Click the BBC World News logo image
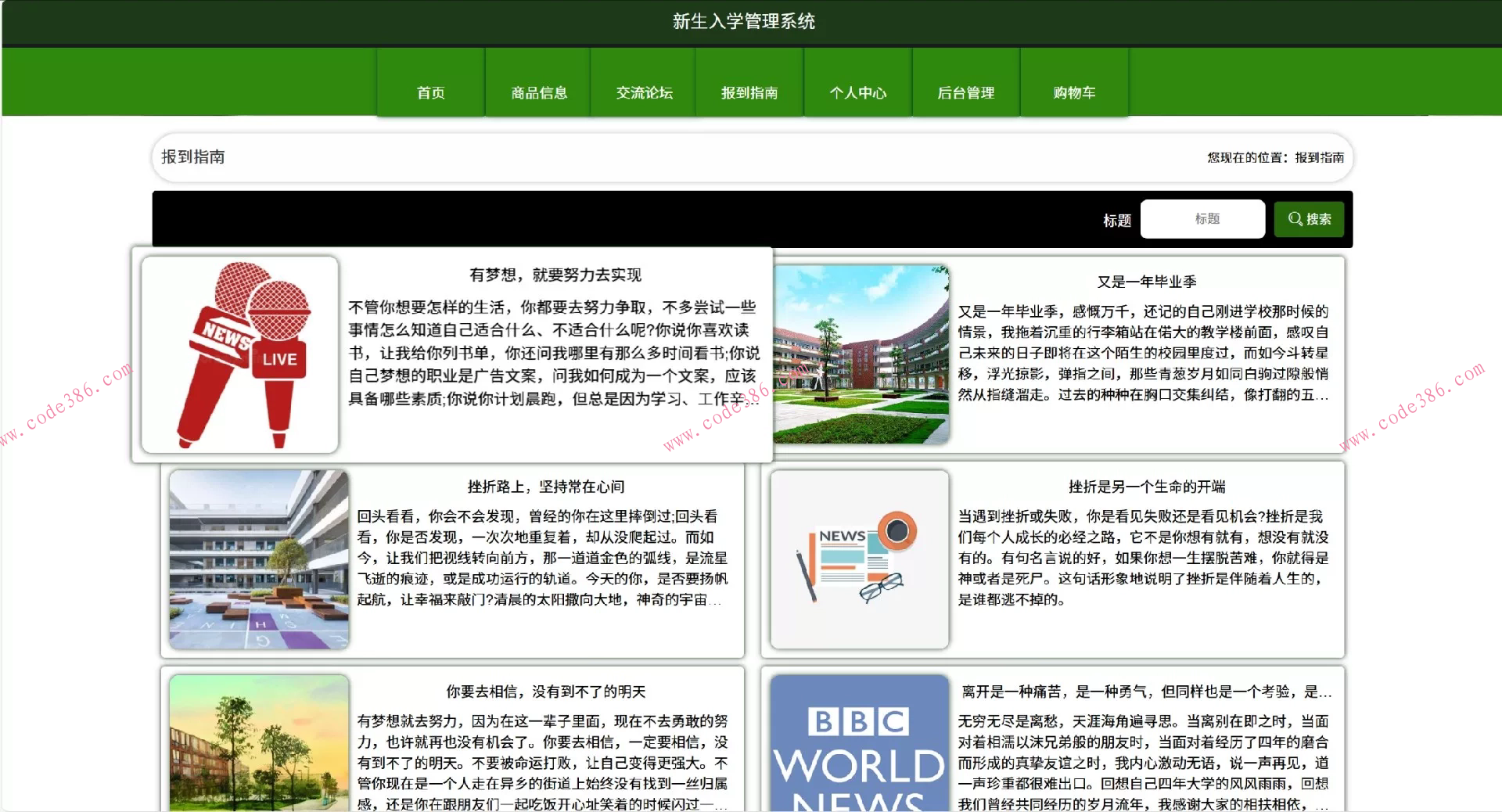The image size is (1502, 812). [x=857, y=743]
